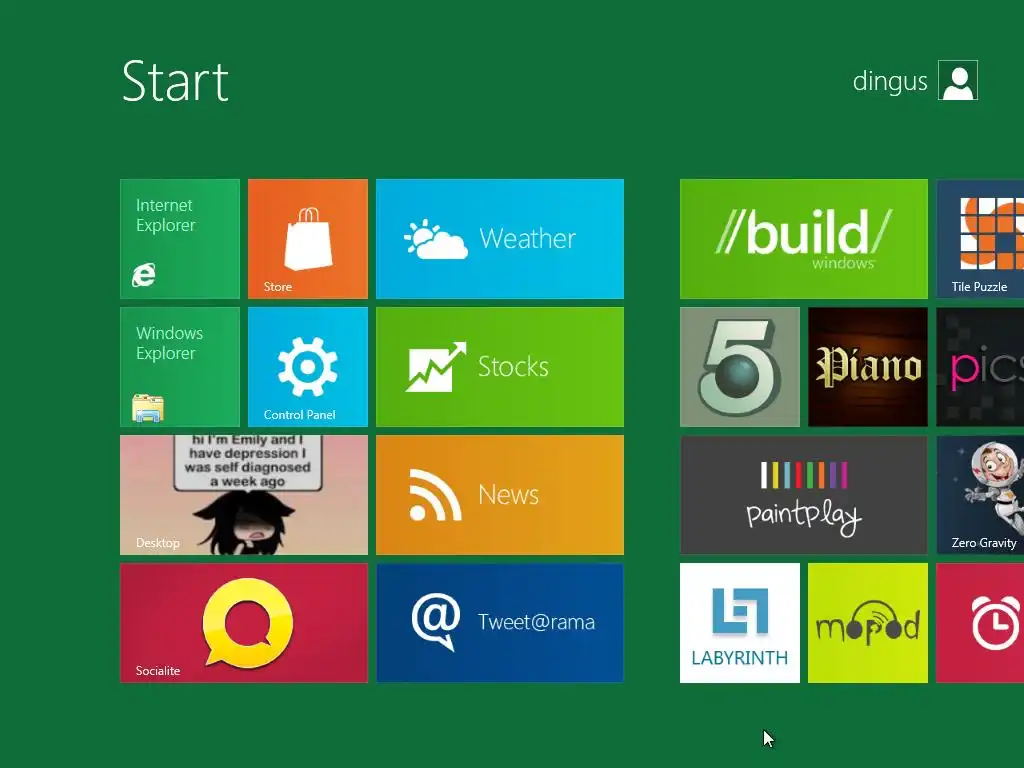Open the Control Panel tile
1024x768 pixels.
point(308,367)
